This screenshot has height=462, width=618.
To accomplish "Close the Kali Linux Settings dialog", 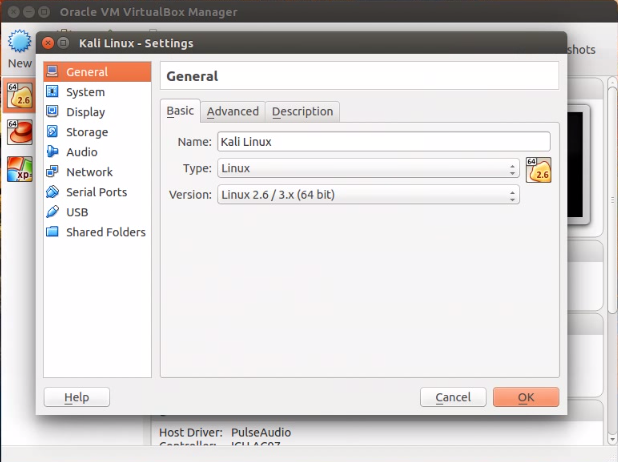I will (48, 43).
